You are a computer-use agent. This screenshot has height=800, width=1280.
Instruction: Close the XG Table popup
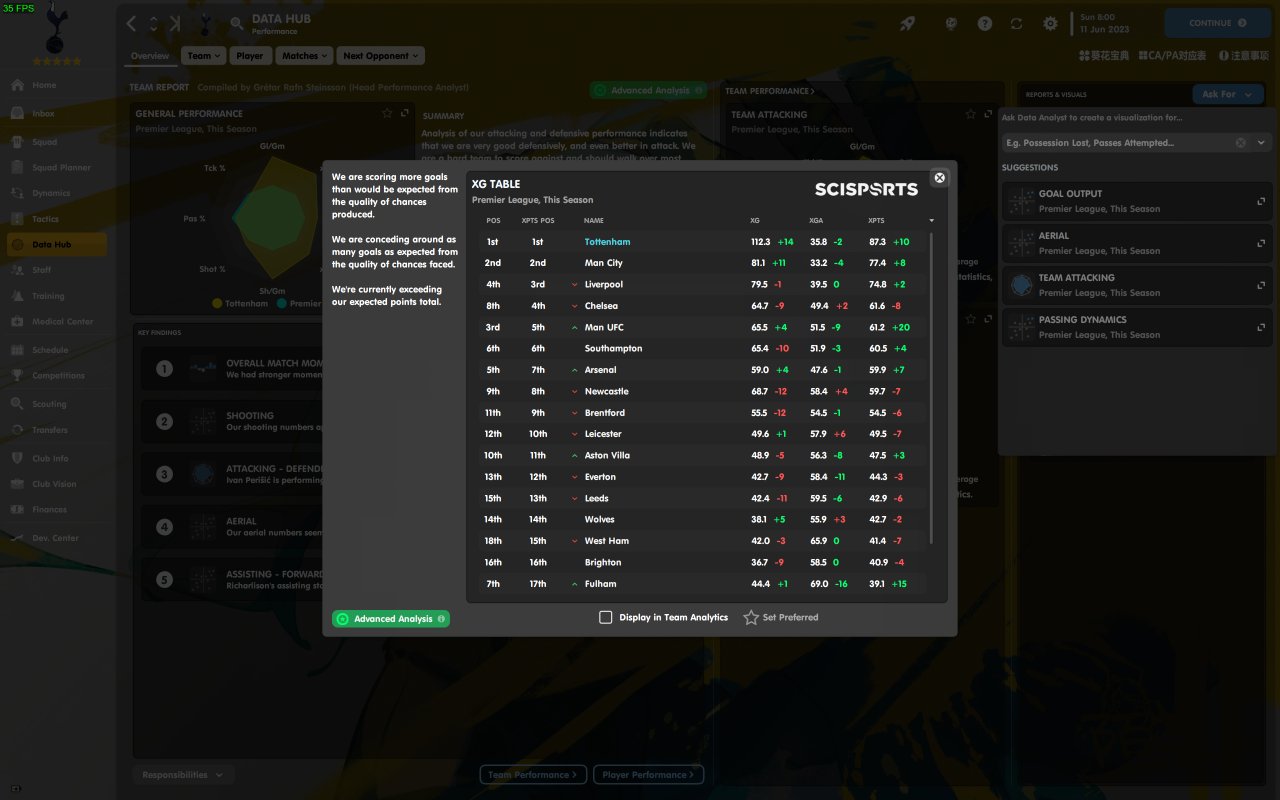click(x=939, y=178)
